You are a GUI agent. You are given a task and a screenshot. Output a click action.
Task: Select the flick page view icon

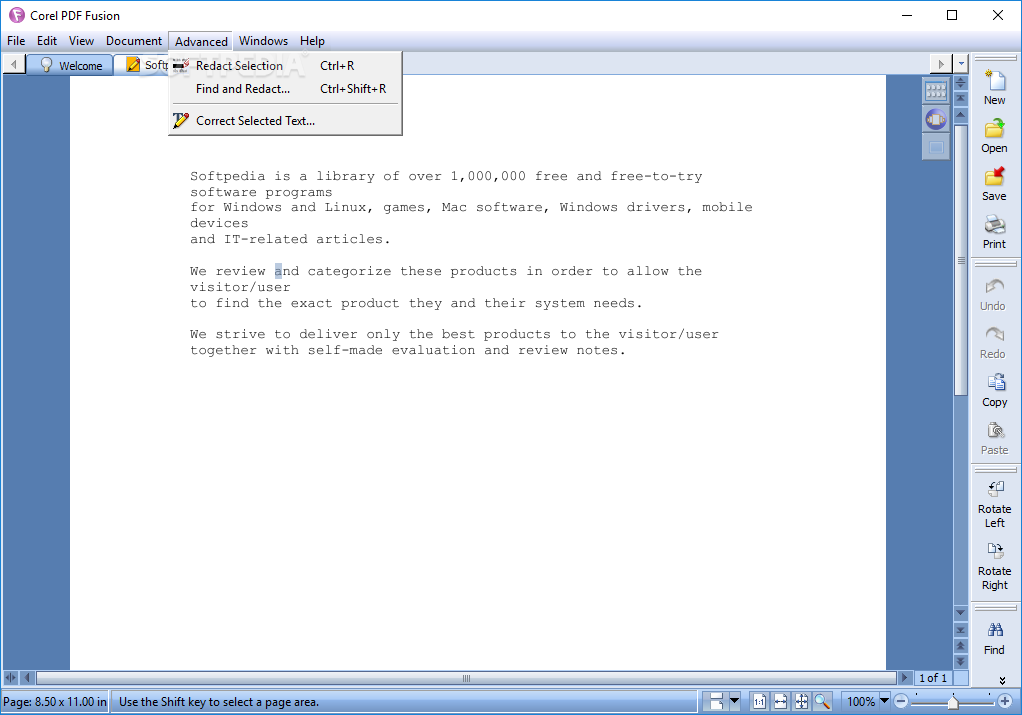coord(936,119)
